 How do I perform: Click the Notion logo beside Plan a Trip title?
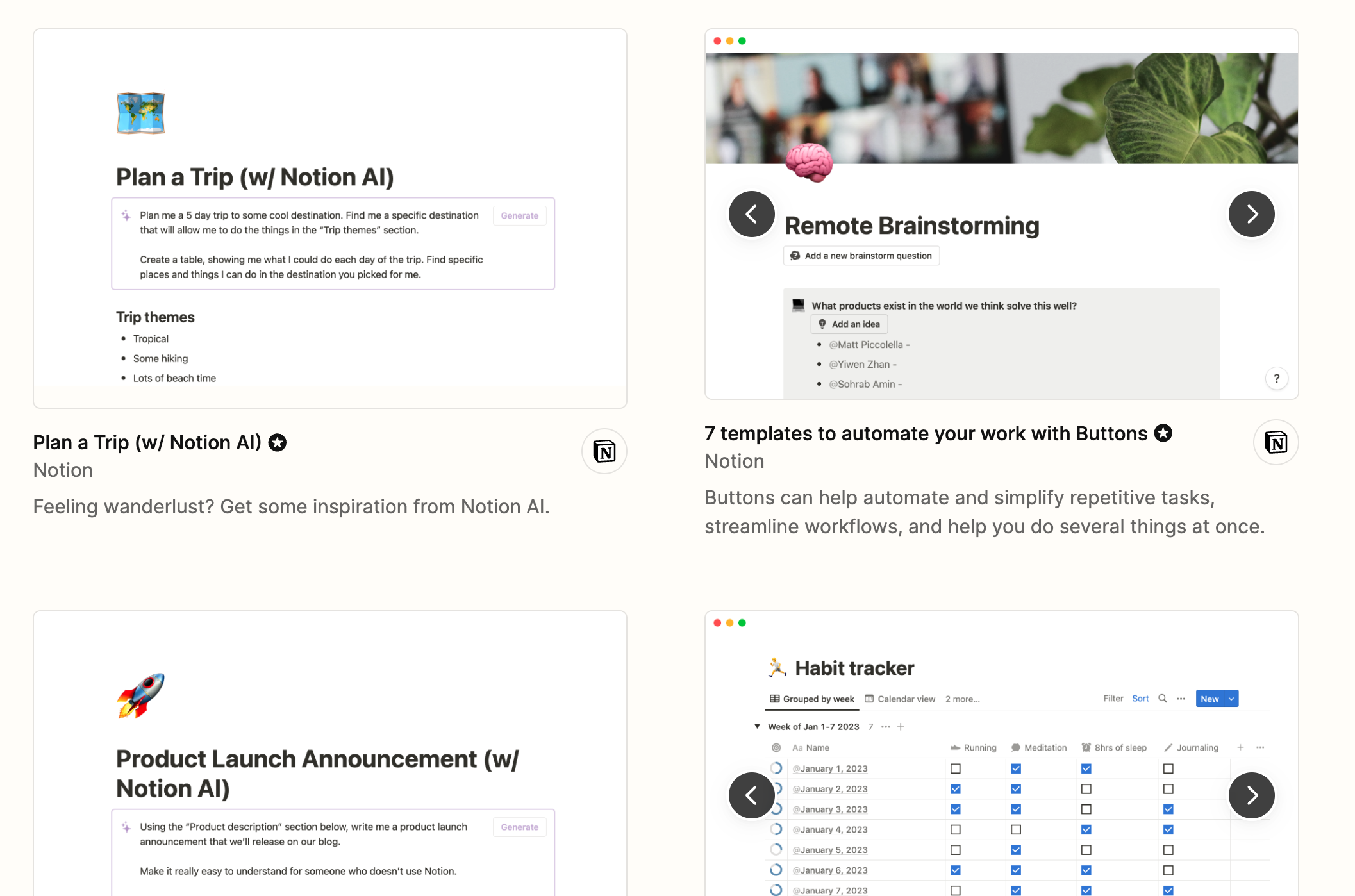(604, 451)
